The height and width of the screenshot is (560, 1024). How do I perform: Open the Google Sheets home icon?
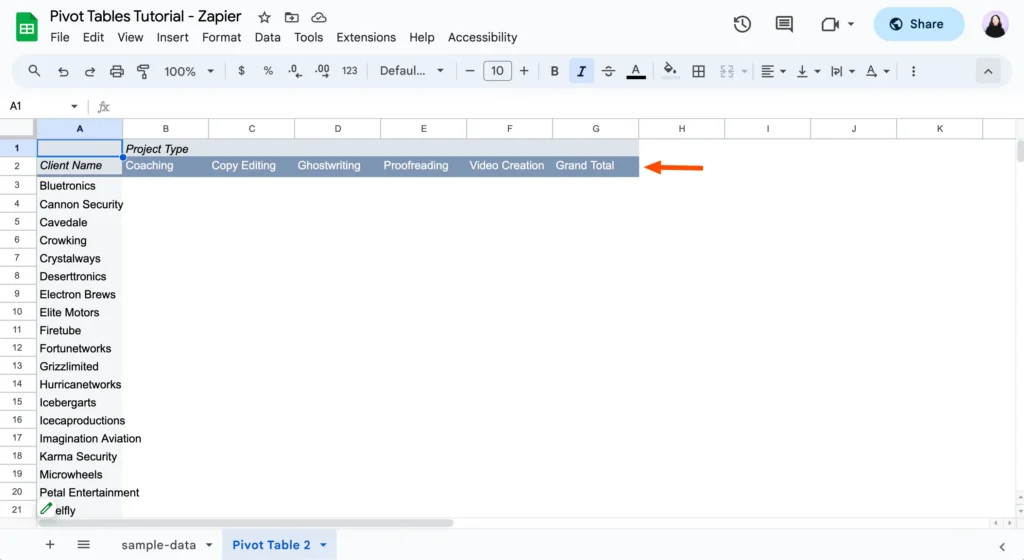[26, 27]
